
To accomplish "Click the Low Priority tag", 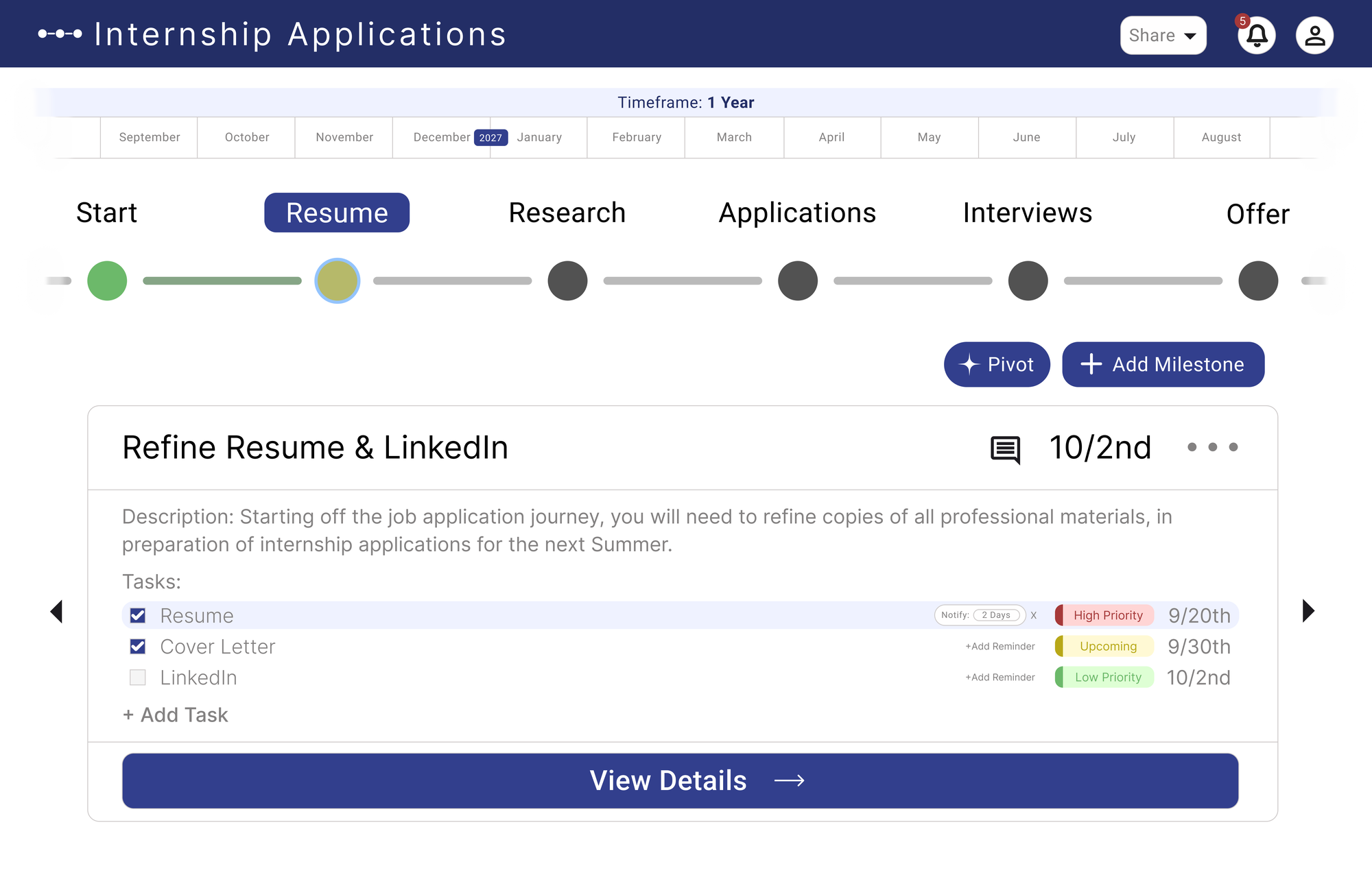I will coord(1104,677).
